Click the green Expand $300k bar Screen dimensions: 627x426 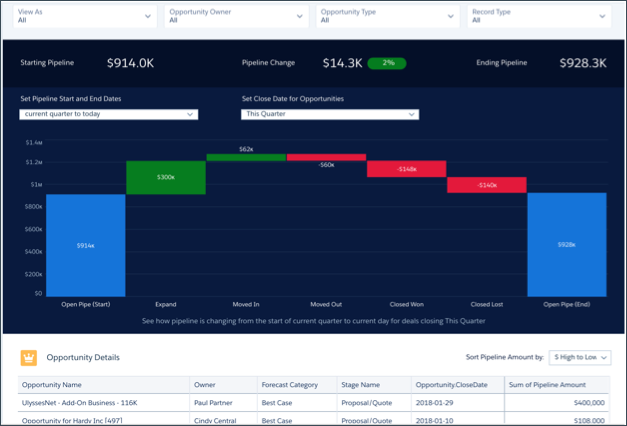[x=165, y=177]
